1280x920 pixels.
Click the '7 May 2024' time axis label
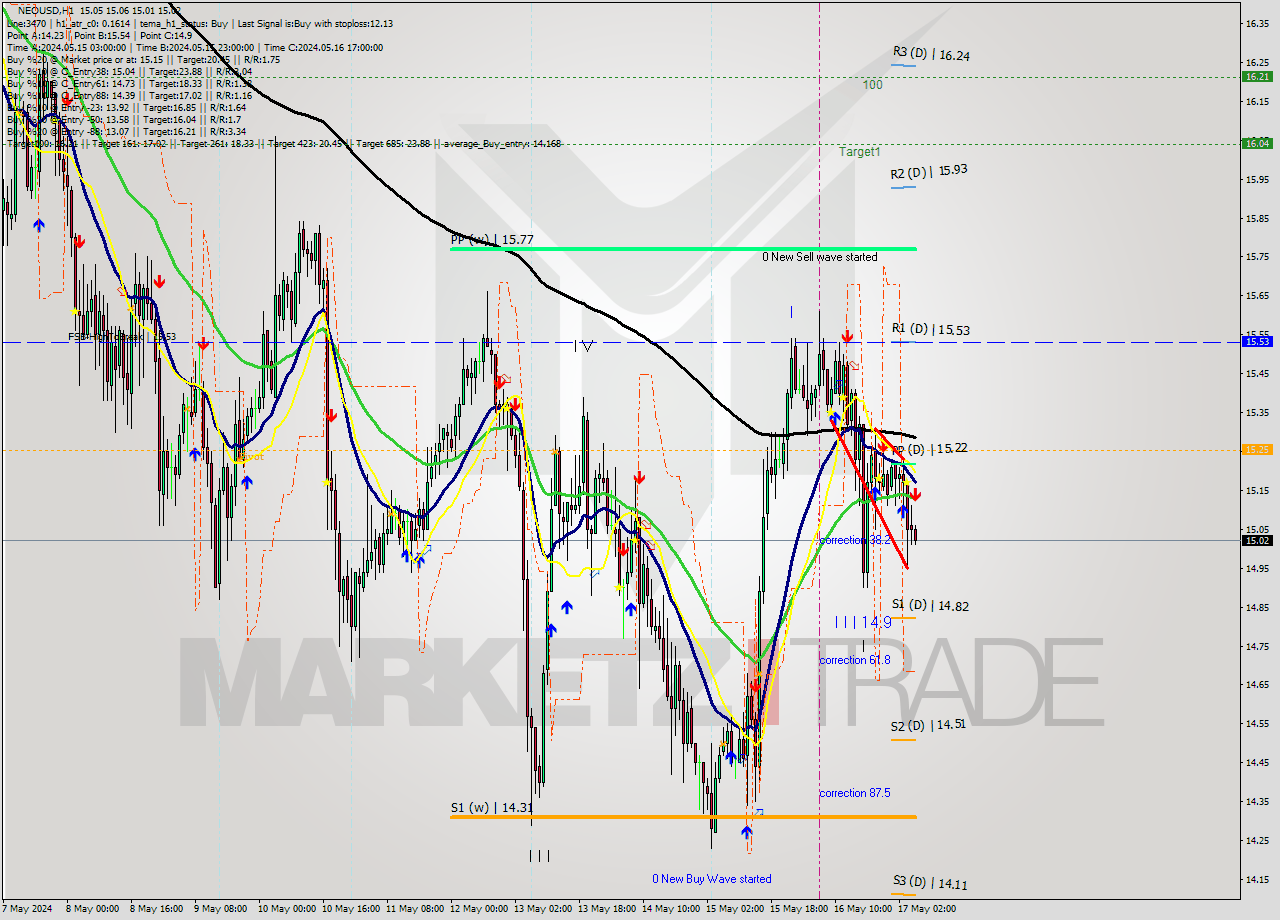point(29,909)
